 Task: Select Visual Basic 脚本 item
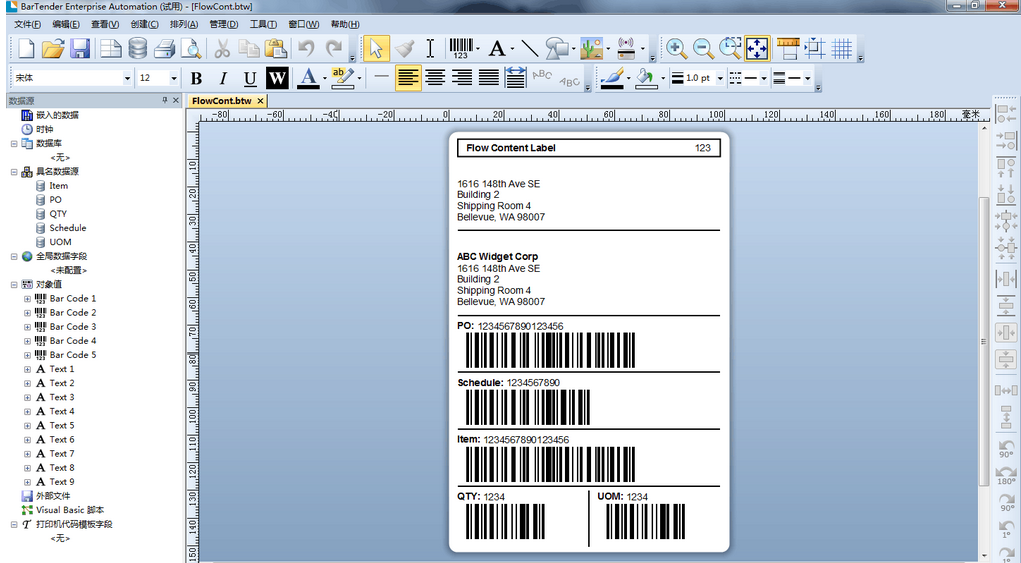(70, 510)
